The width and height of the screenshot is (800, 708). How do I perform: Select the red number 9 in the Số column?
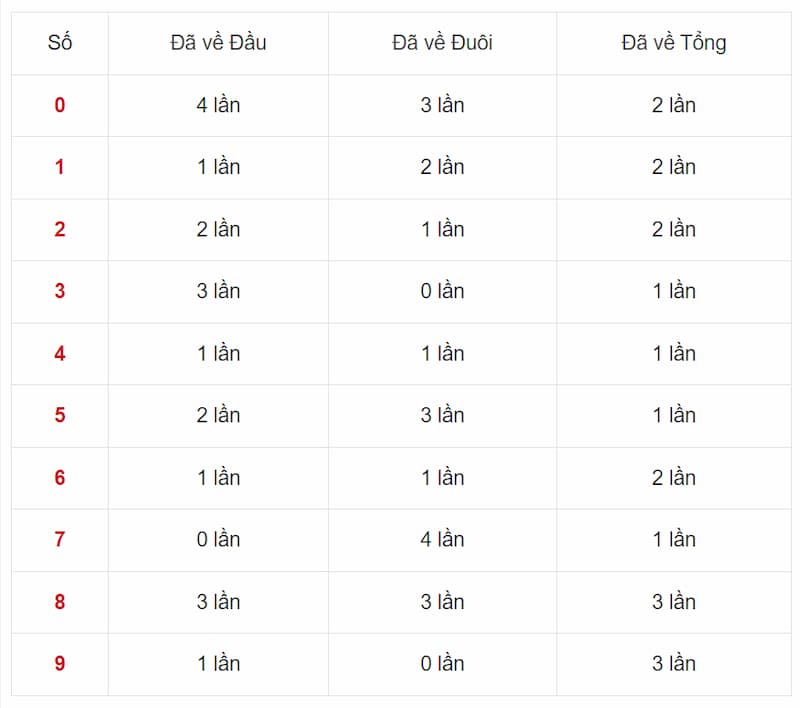pyautogui.click(x=60, y=663)
